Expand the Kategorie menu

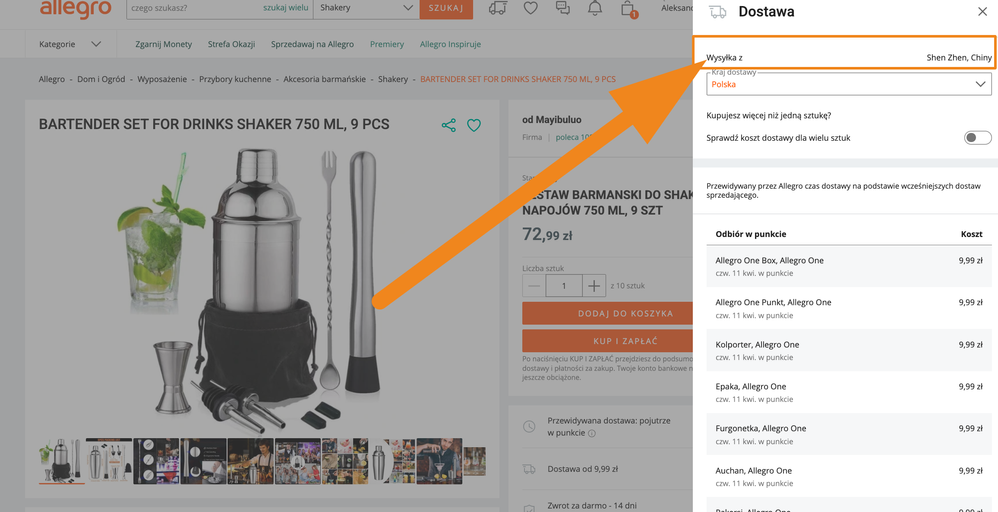(69, 44)
